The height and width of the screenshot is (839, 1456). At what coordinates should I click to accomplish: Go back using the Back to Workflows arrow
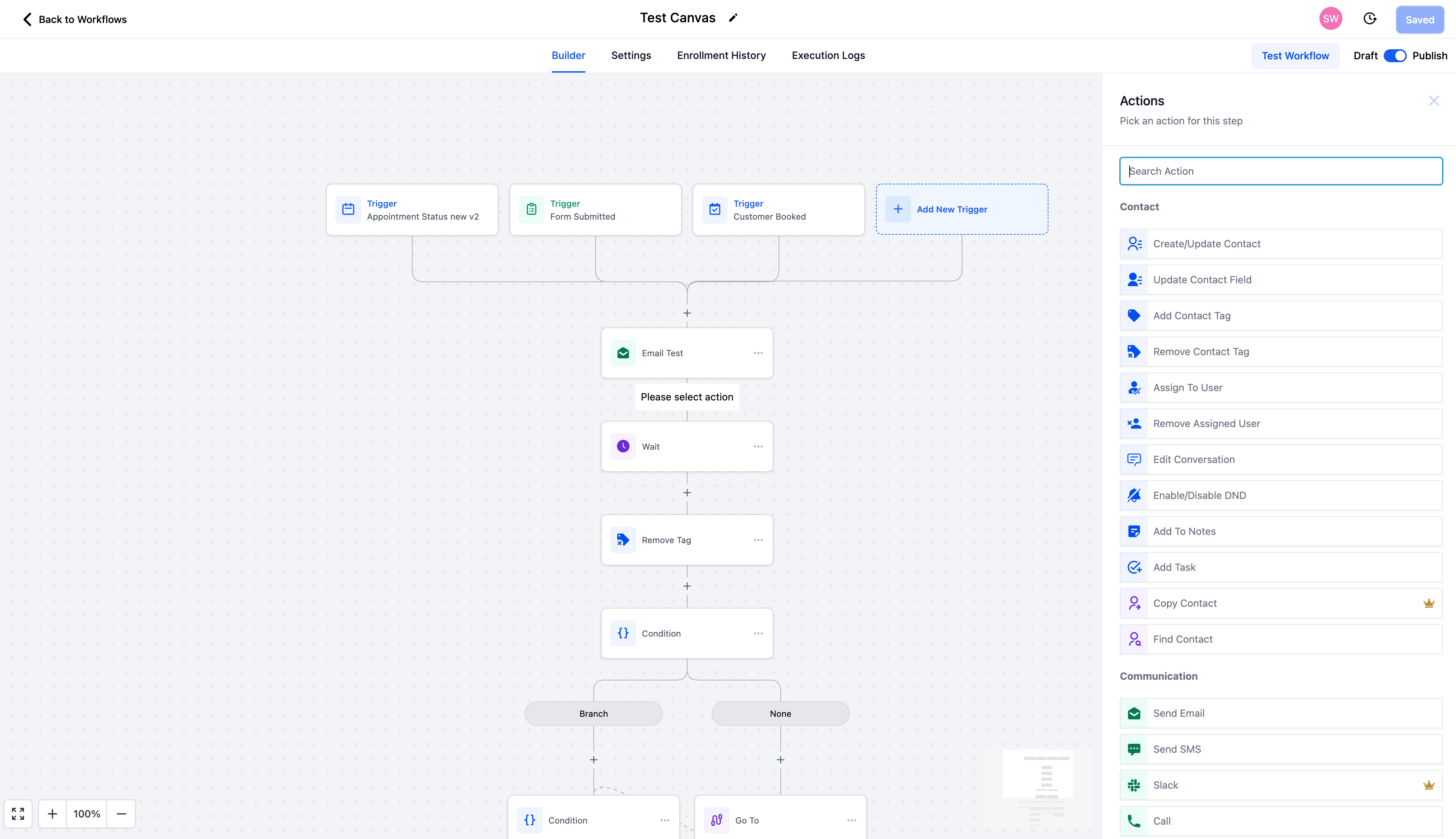[x=27, y=20]
